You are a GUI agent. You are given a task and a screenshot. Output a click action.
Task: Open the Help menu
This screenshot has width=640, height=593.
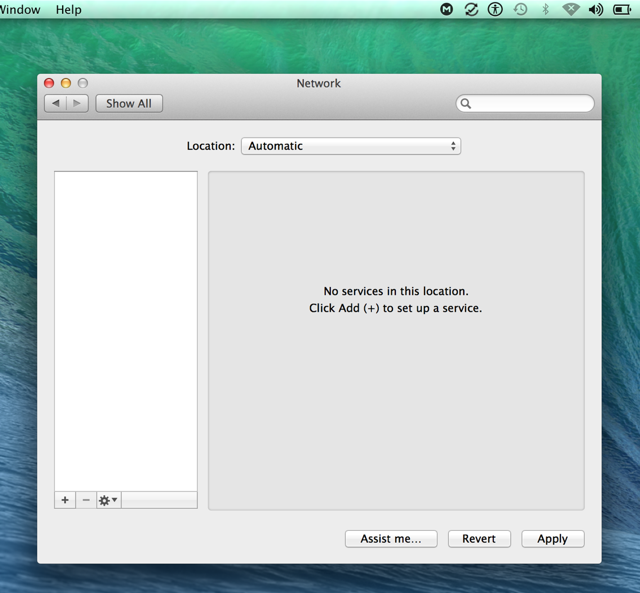pyautogui.click(x=69, y=9)
